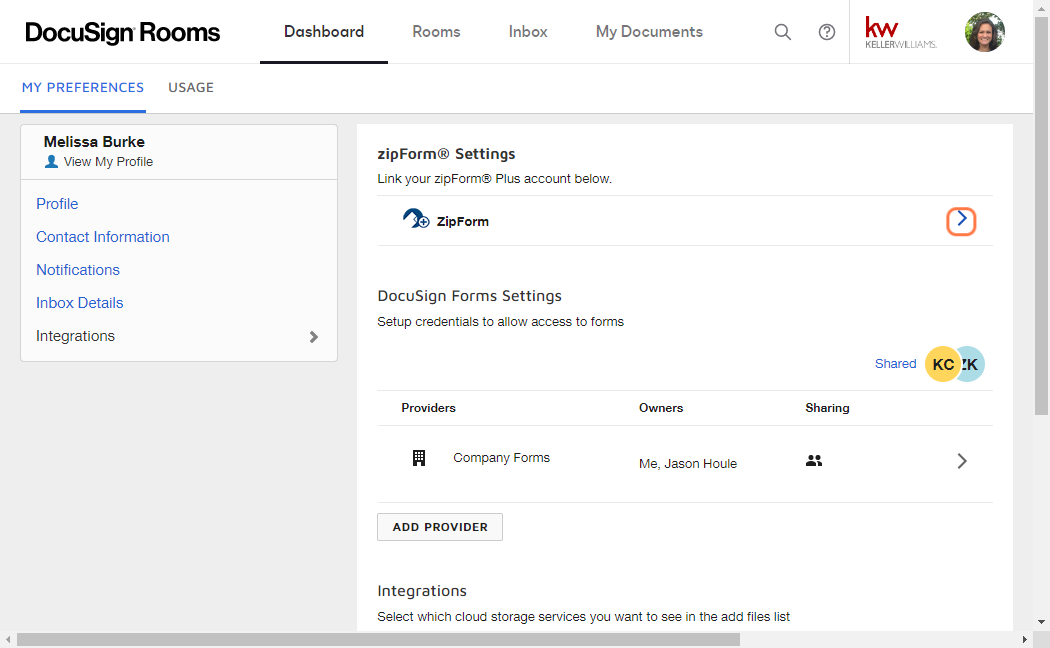Click the person icon beside View My Profile
Screen dimensions: 1050x648
click(51, 161)
